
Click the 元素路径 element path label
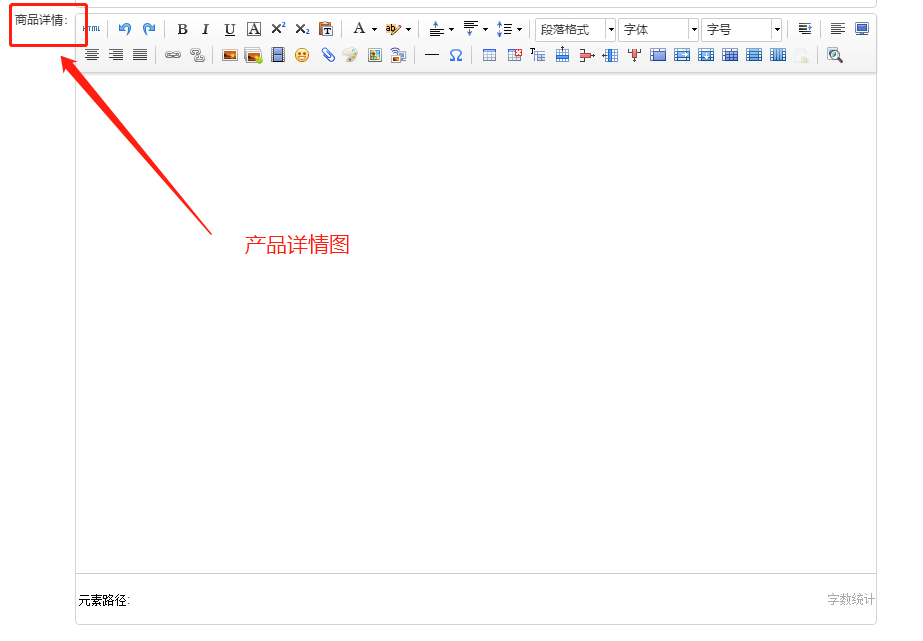pyautogui.click(x=104, y=600)
